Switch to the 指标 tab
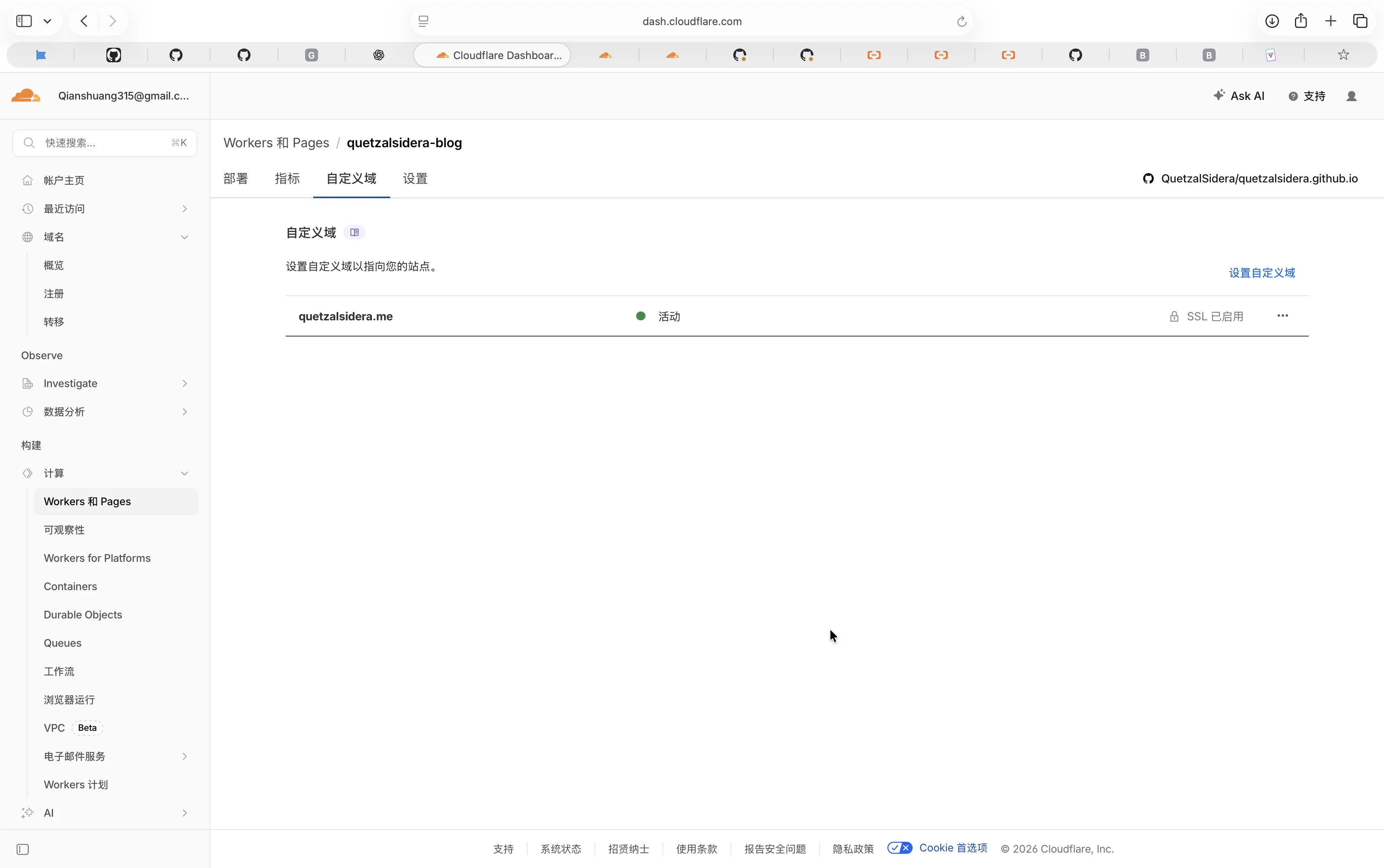 287,178
